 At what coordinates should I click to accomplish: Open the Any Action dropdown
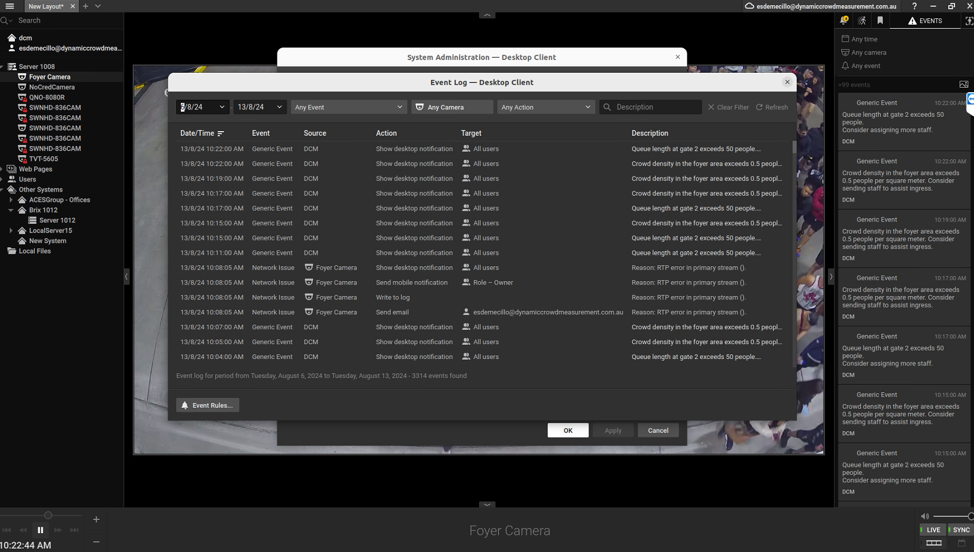coord(545,107)
